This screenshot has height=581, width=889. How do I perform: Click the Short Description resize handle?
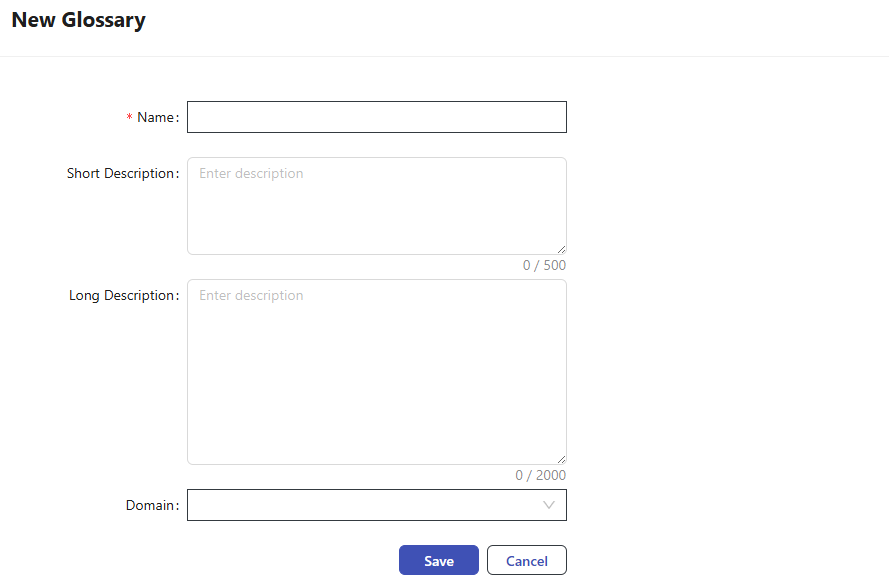tap(561, 249)
